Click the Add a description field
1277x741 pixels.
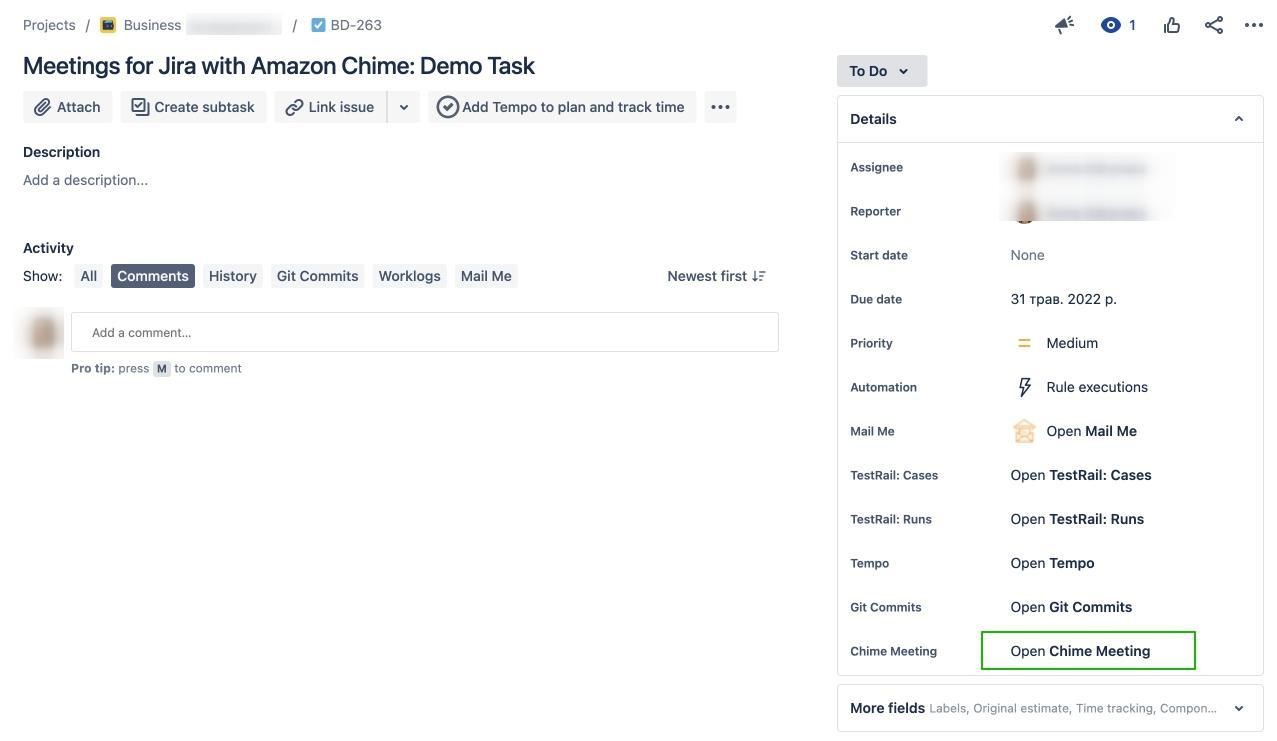(85, 180)
